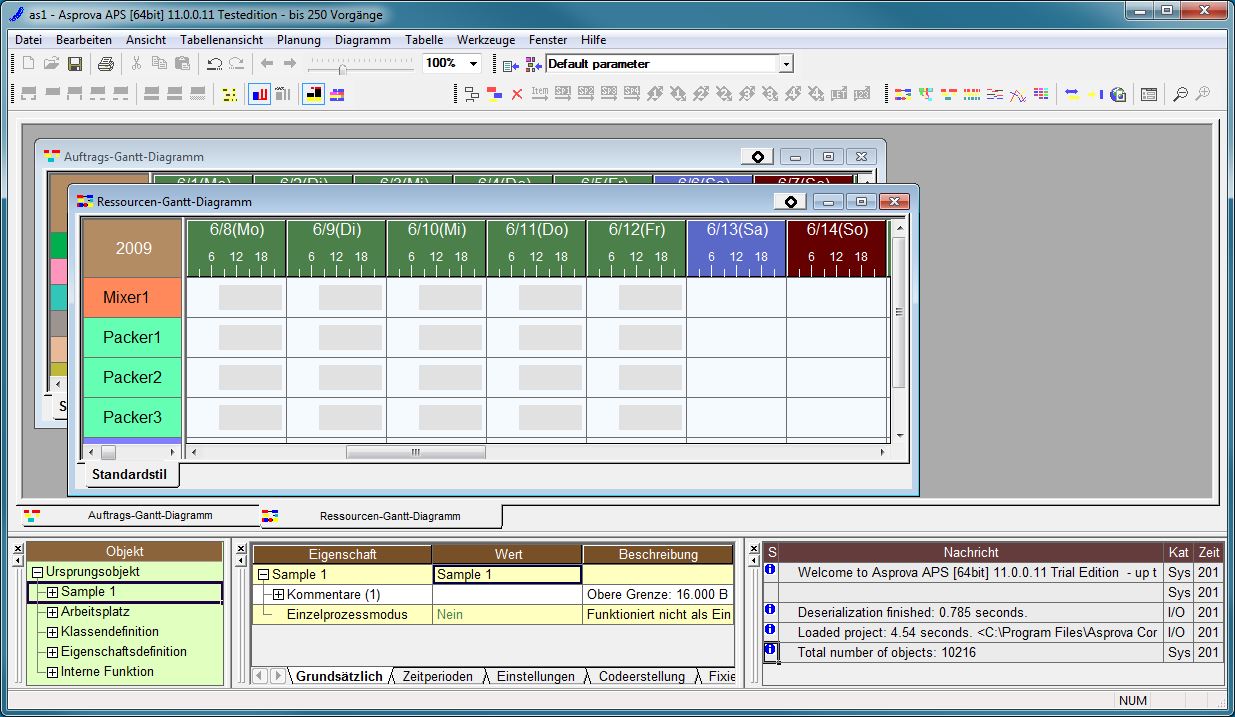Switch to the Zeitperioden tab
This screenshot has height=717, width=1235.
pyautogui.click(x=437, y=677)
